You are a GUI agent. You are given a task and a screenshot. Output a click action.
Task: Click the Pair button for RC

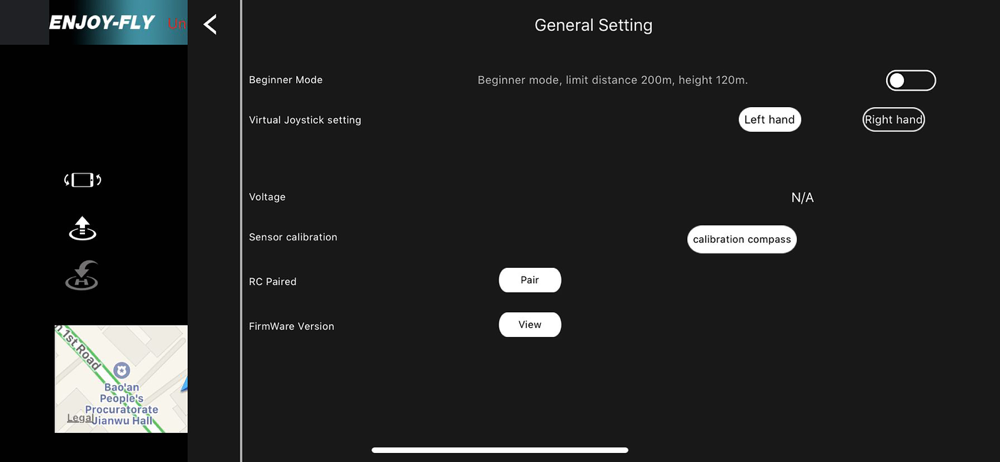click(530, 280)
